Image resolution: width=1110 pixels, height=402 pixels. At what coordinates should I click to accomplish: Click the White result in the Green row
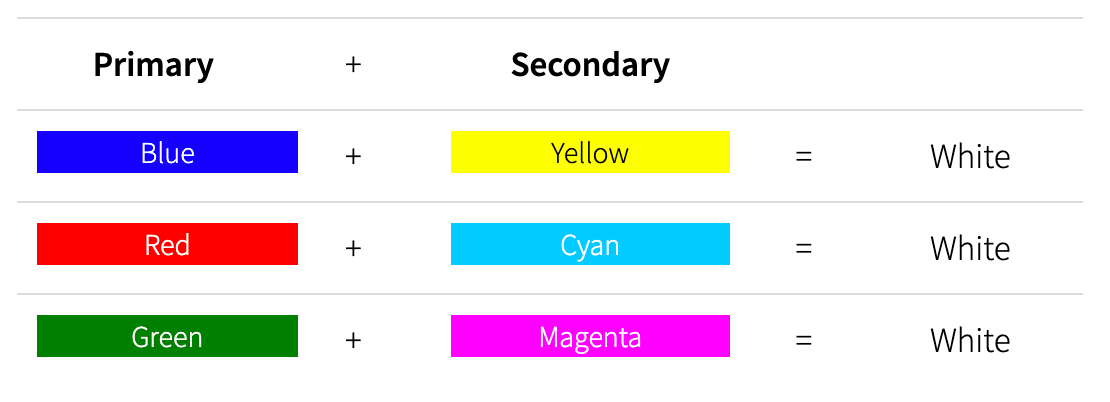coord(969,340)
